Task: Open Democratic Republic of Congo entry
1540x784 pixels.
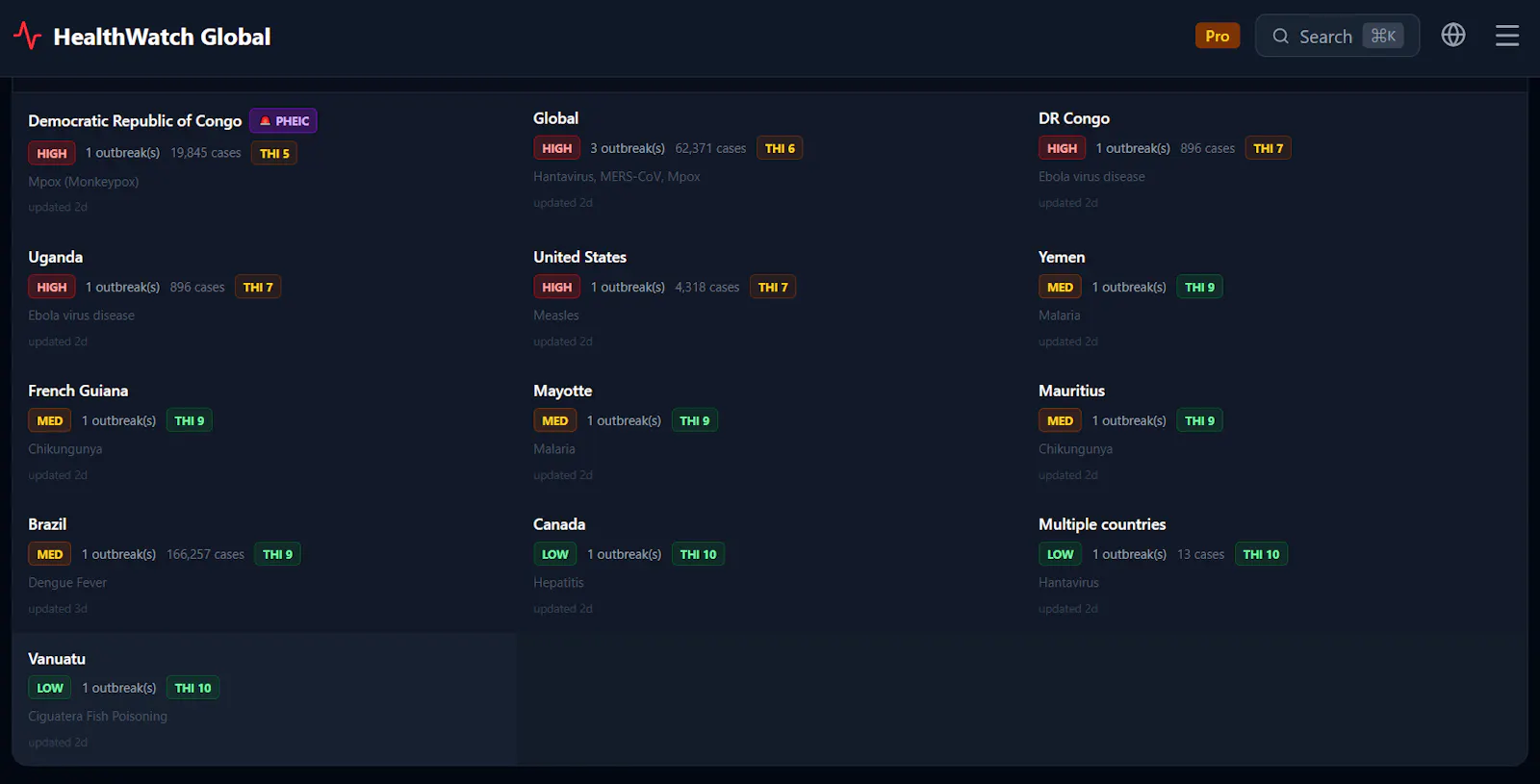Action: point(135,120)
